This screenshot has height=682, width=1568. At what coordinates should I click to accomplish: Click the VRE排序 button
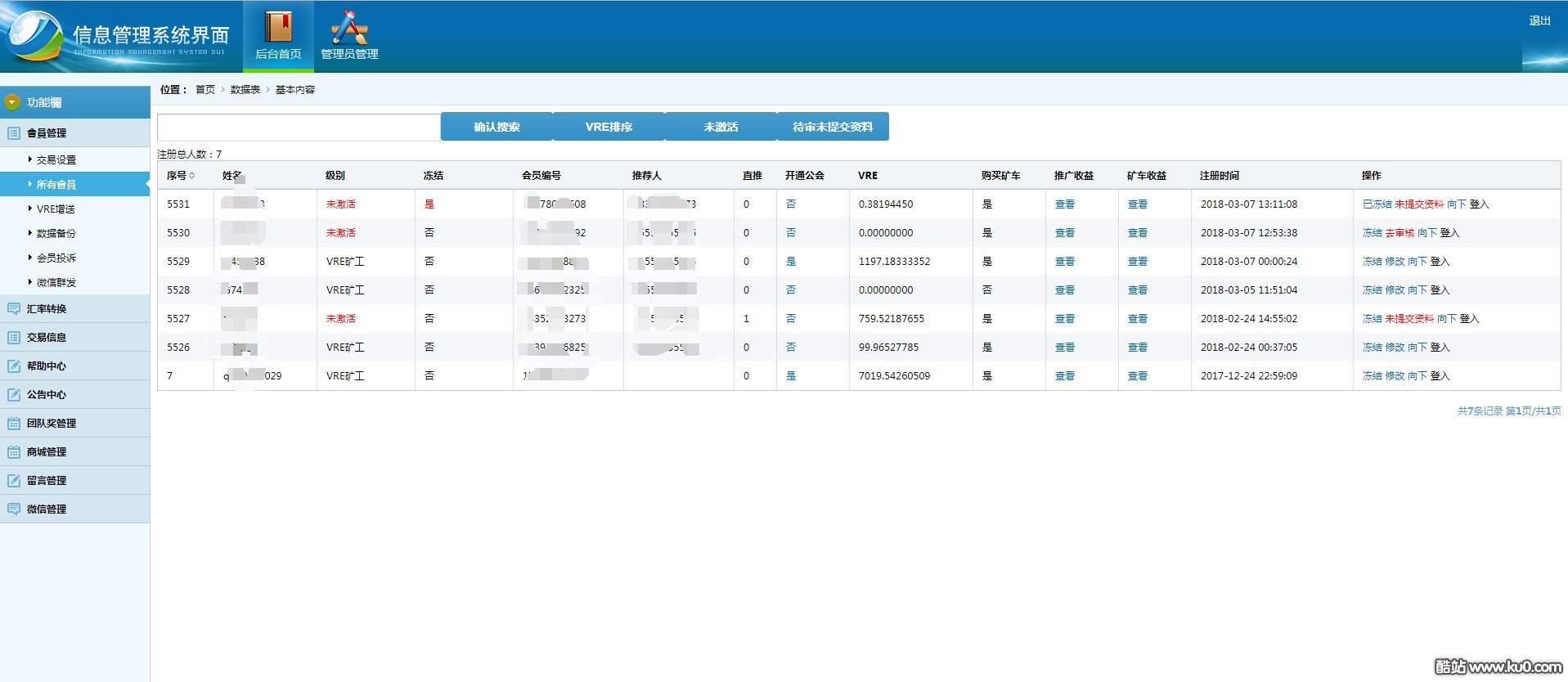click(x=609, y=127)
